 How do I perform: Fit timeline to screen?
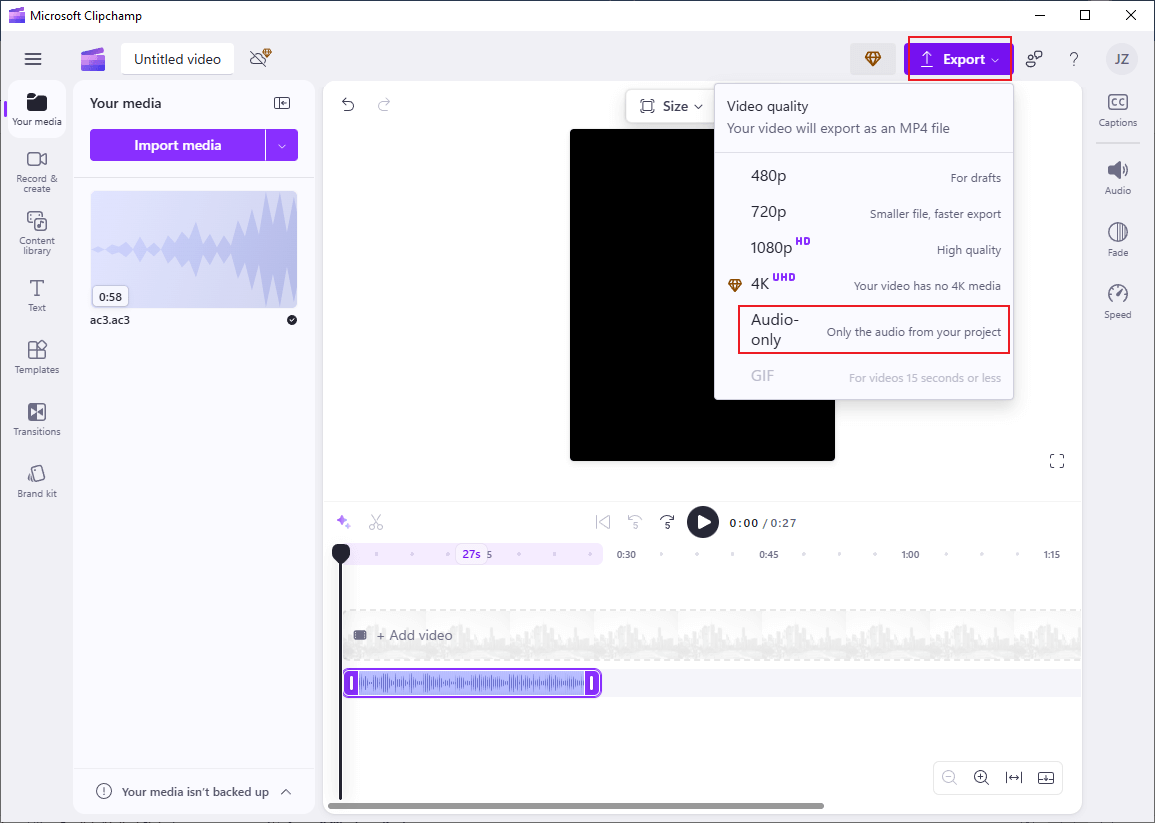1014,778
